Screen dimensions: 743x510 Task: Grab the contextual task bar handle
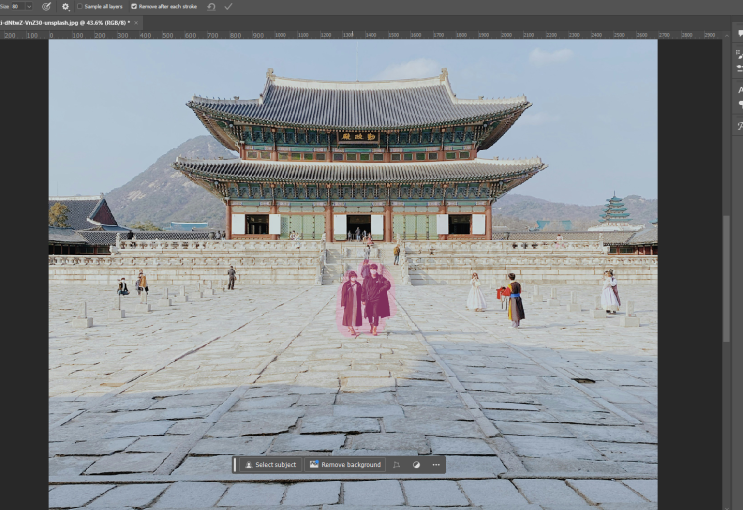tap(235, 464)
